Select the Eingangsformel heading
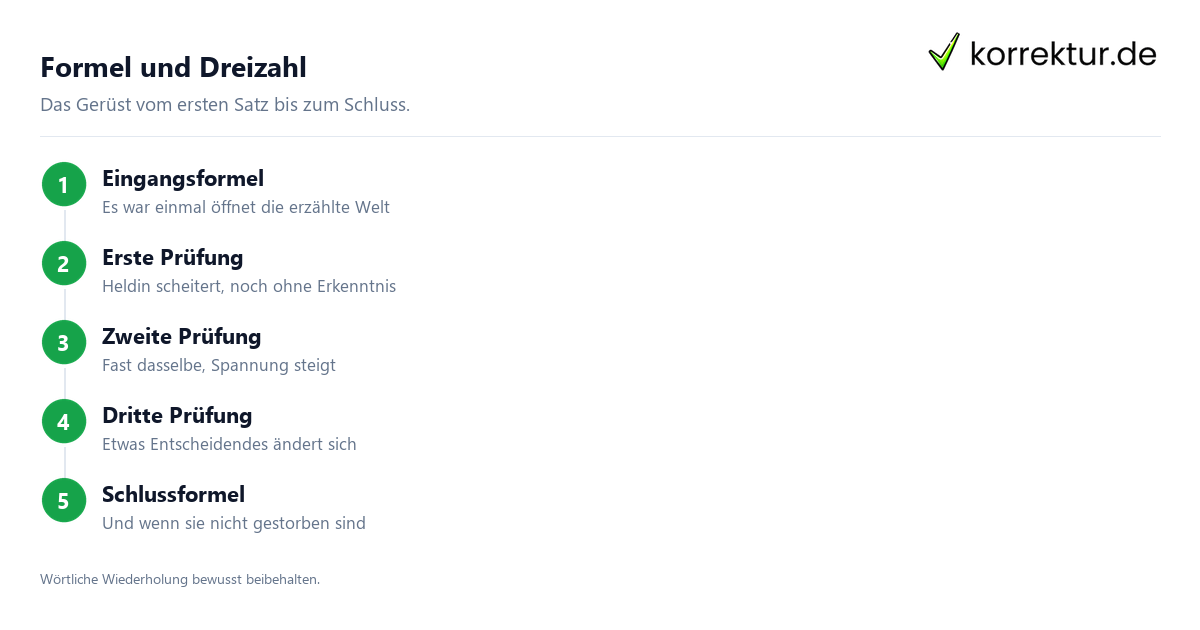 coord(183,179)
